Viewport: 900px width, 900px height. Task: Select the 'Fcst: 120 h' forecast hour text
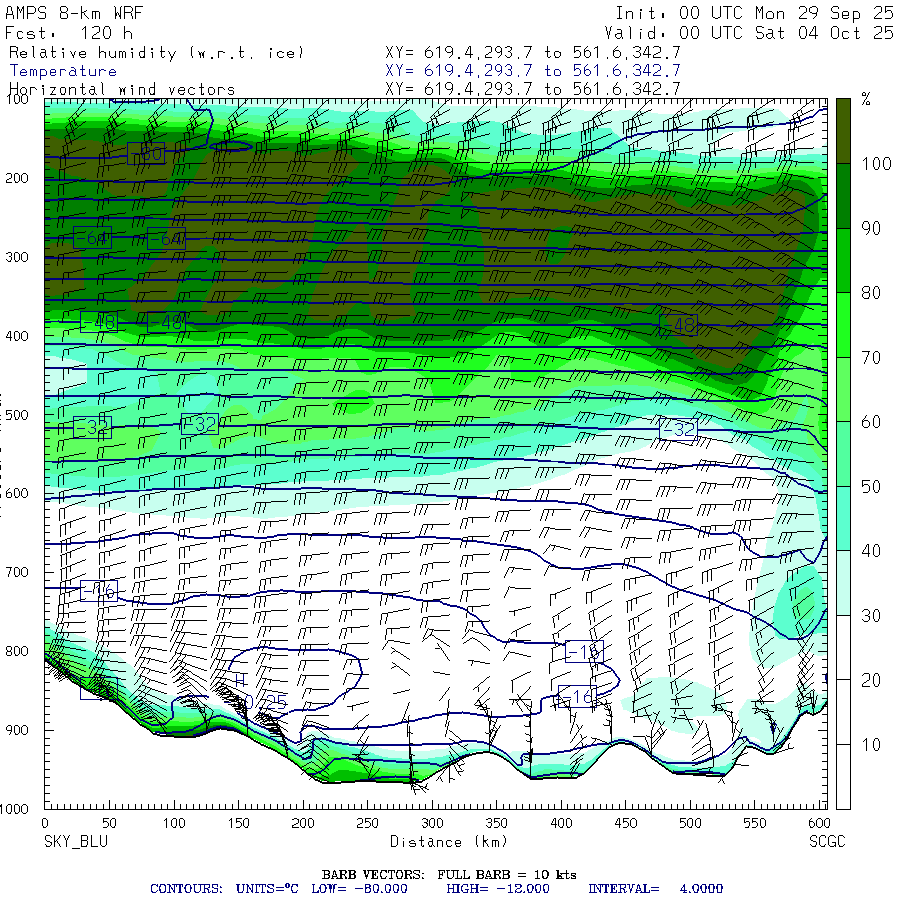pyautogui.click(x=69, y=33)
